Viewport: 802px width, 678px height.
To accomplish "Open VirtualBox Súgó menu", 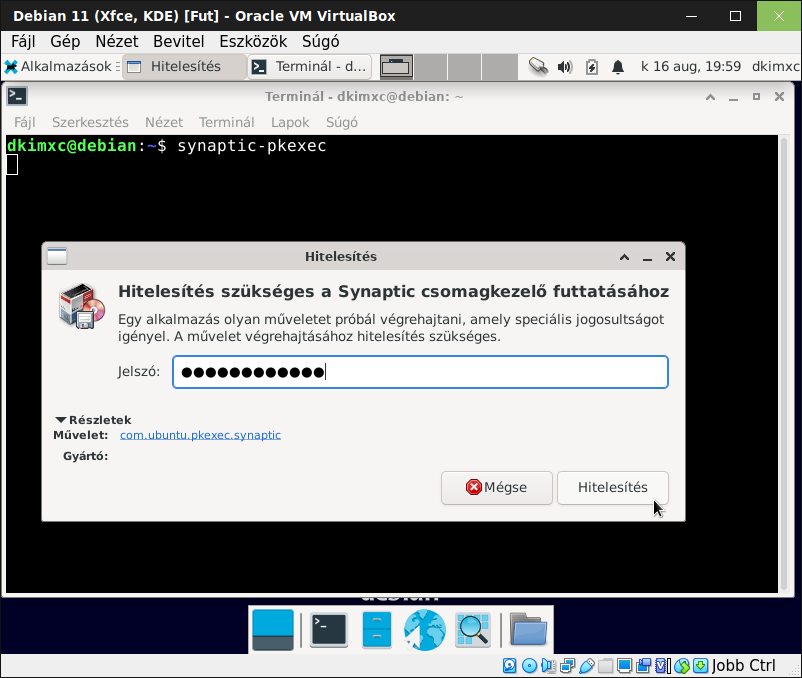I will 321,41.
